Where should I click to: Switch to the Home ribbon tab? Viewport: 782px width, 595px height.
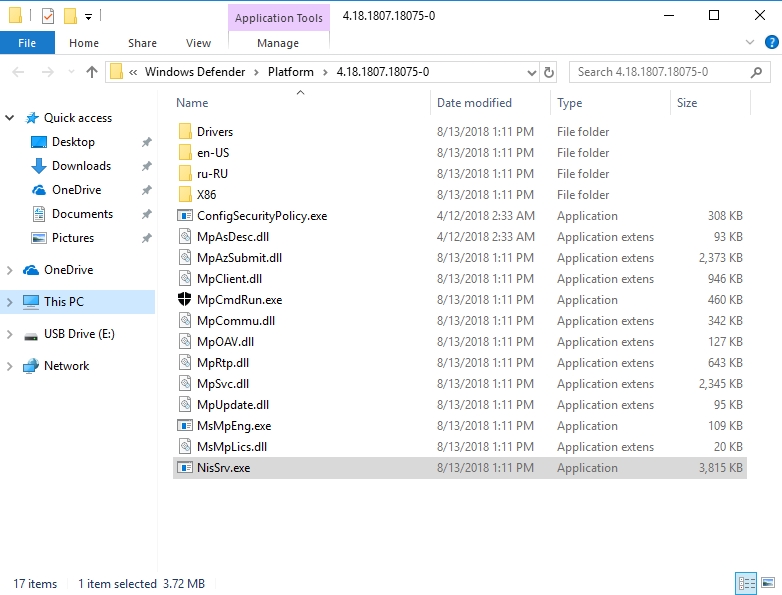click(x=84, y=43)
